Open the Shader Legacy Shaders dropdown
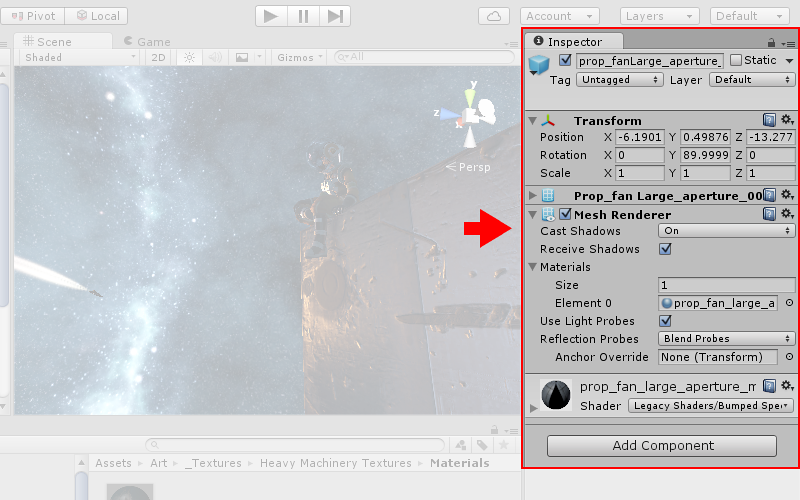Image resolution: width=800 pixels, height=500 pixels. tap(710, 406)
